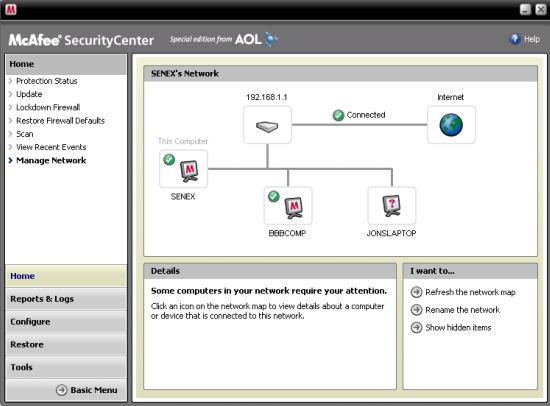Viewport: 550px width, 406px height.
Task: Close the SecurityCenter window
Action: [541, 9]
